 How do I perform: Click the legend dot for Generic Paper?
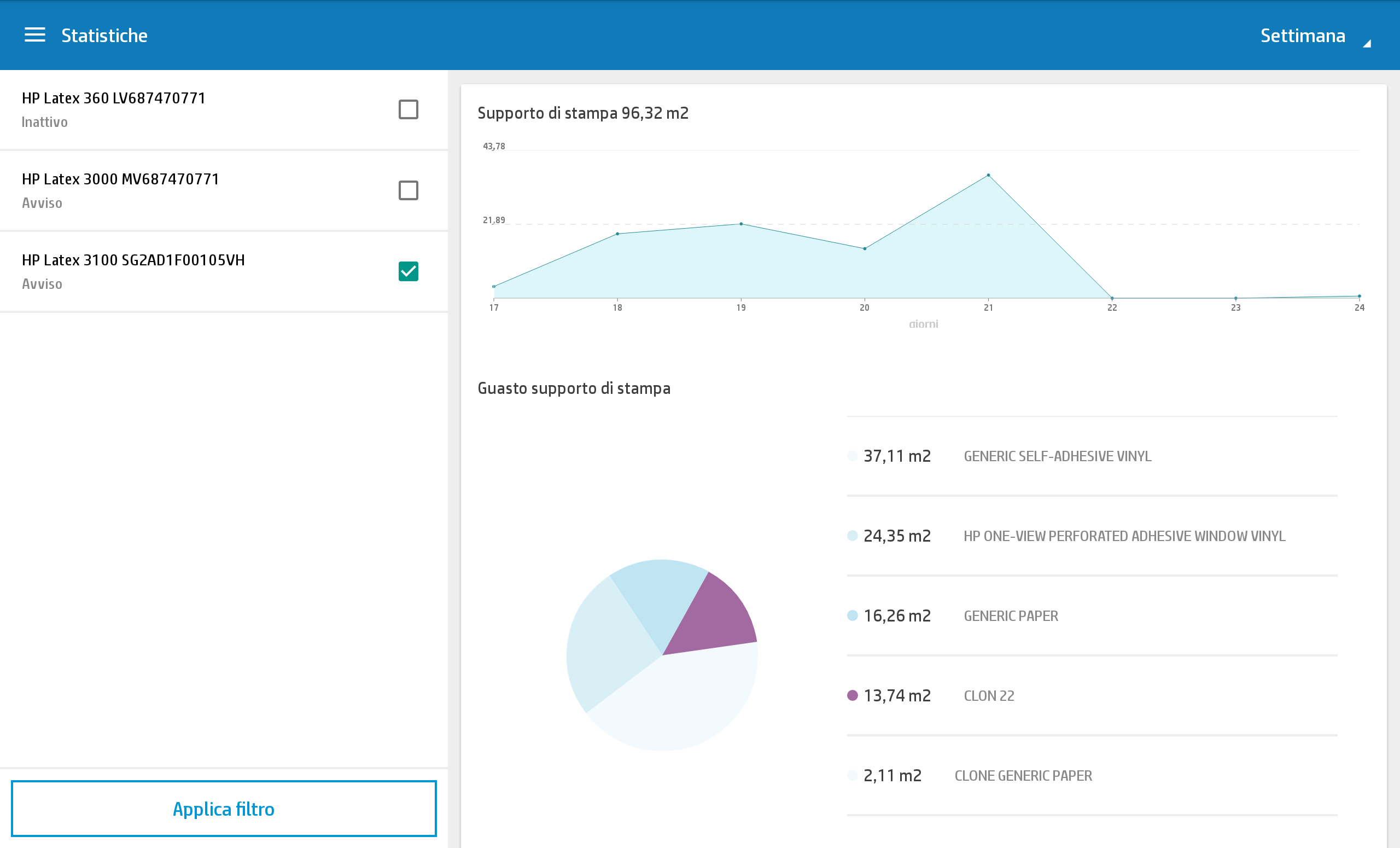[851, 615]
